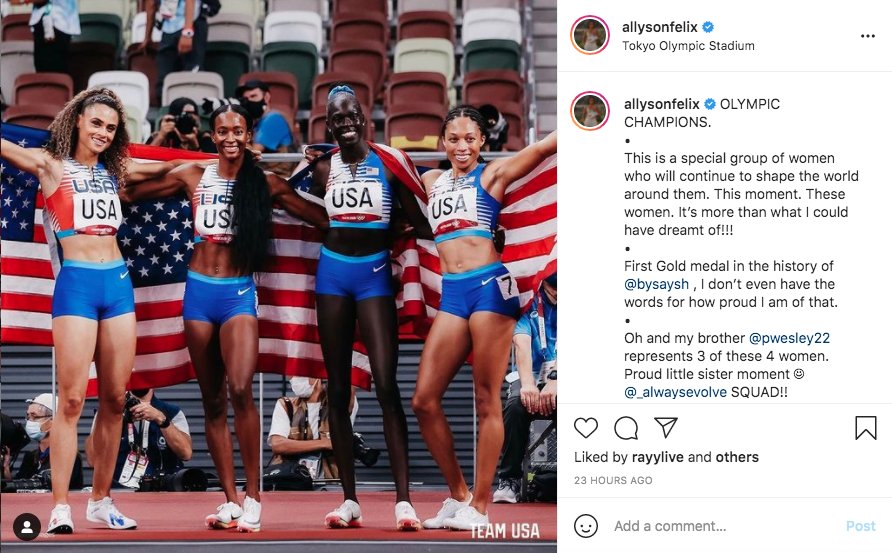
Task: Like the post with the heart icon
Action: click(x=585, y=428)
